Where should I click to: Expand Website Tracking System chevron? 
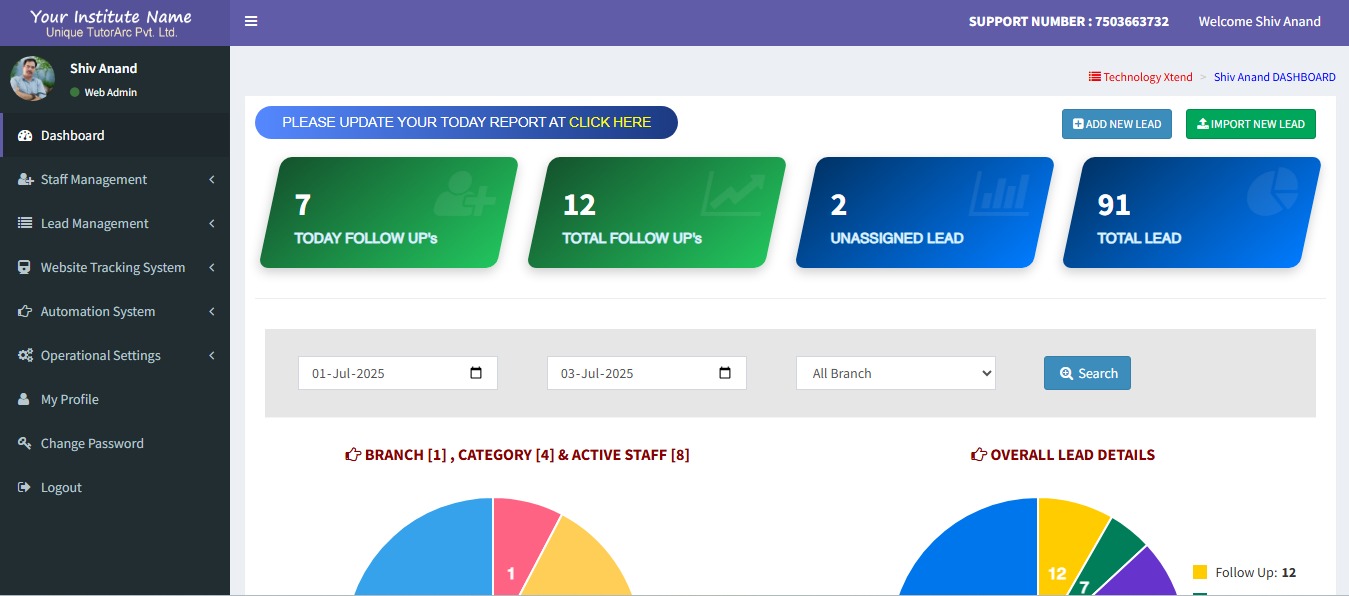(212, 268)
